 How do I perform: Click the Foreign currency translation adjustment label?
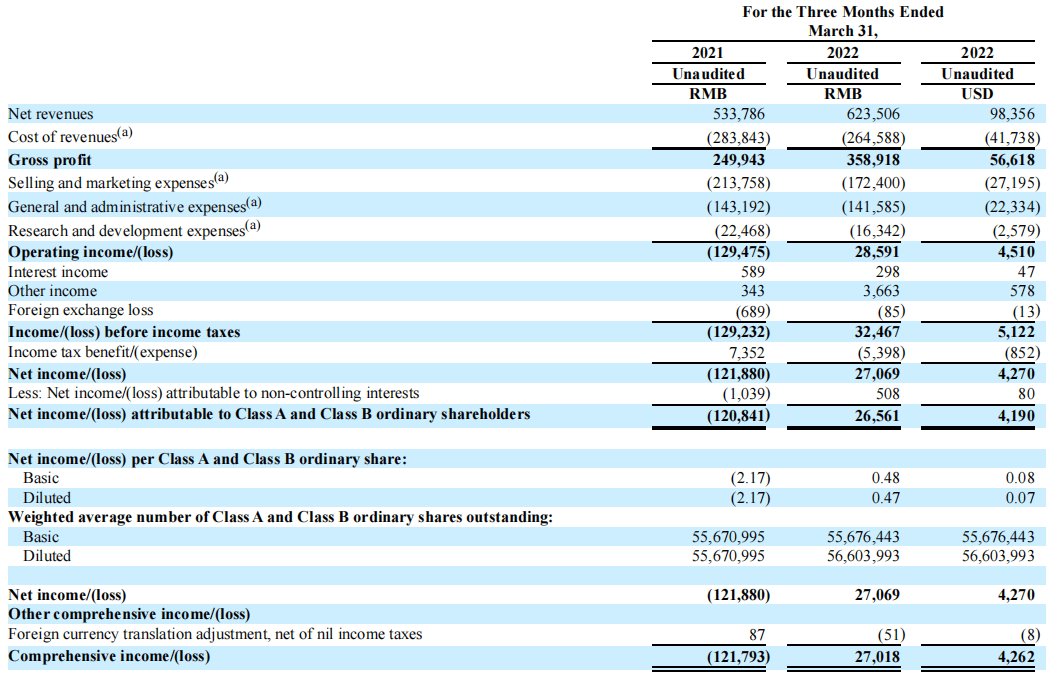click(x=215, y=634)
